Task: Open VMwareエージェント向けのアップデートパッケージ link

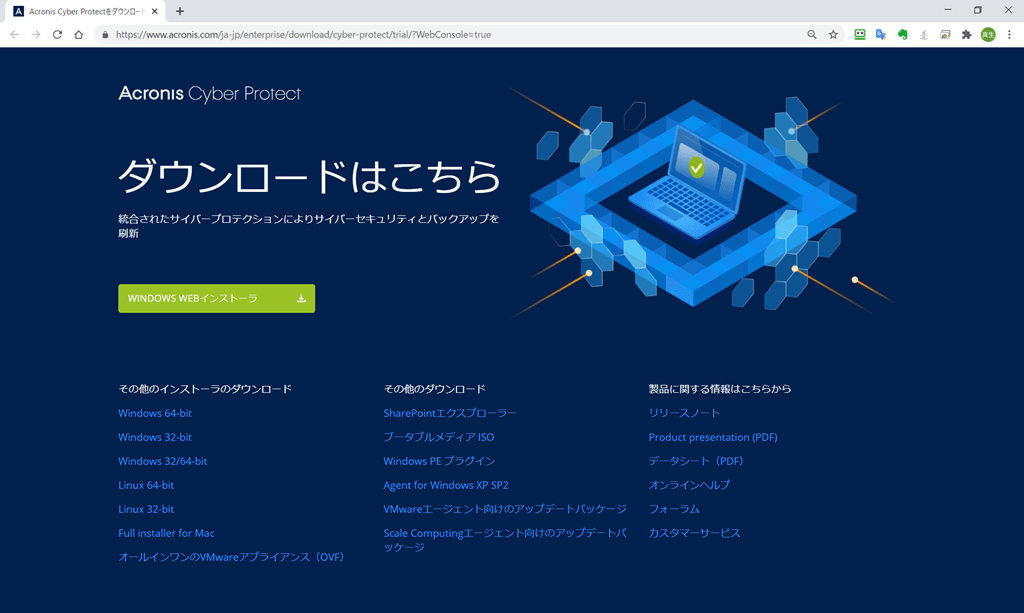Action: click(505, 509)
